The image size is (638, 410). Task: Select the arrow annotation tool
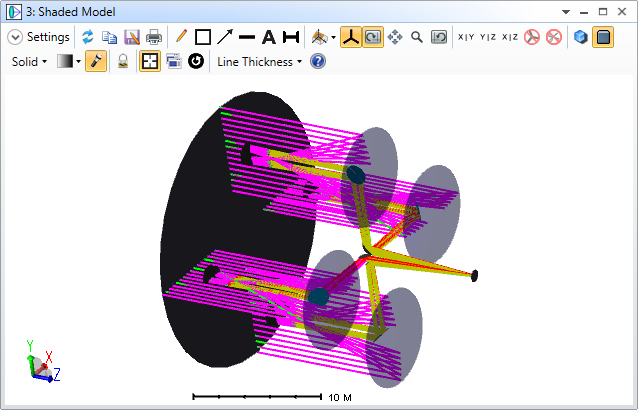click(x=225, y=37)
